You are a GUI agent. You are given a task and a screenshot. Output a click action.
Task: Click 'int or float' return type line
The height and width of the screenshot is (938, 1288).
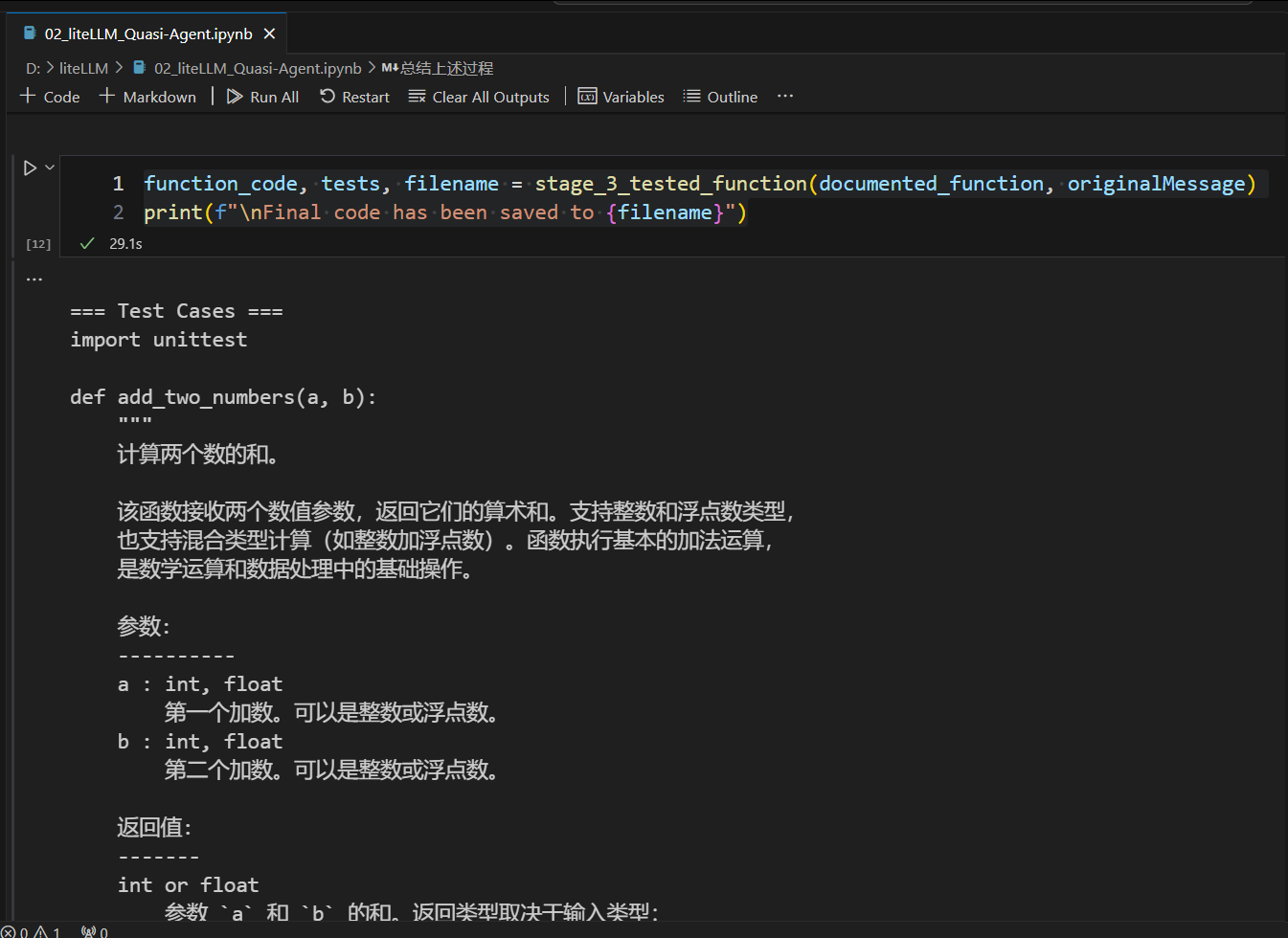tap(188, 885)
